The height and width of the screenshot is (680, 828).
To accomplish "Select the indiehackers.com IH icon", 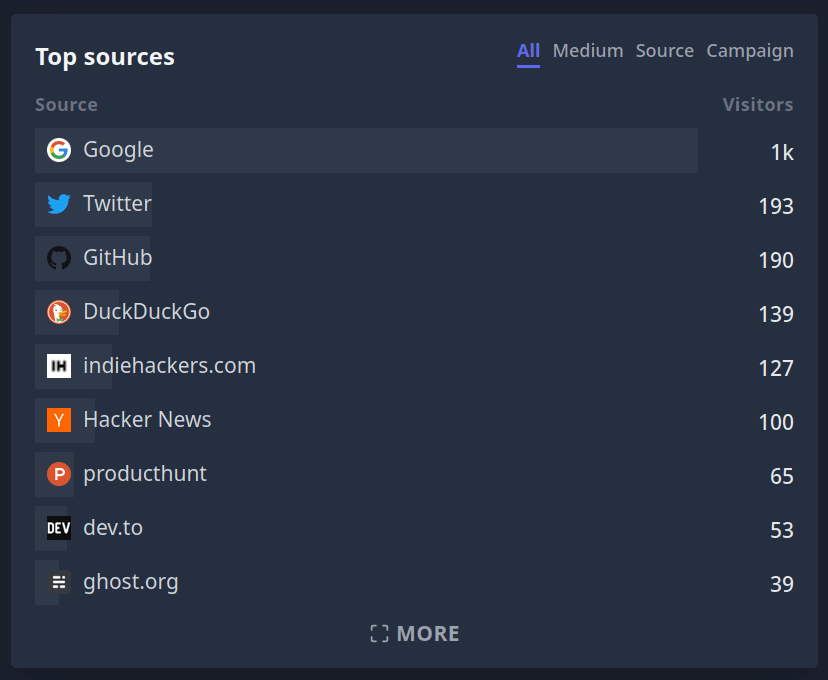I will tap(59, 365).
